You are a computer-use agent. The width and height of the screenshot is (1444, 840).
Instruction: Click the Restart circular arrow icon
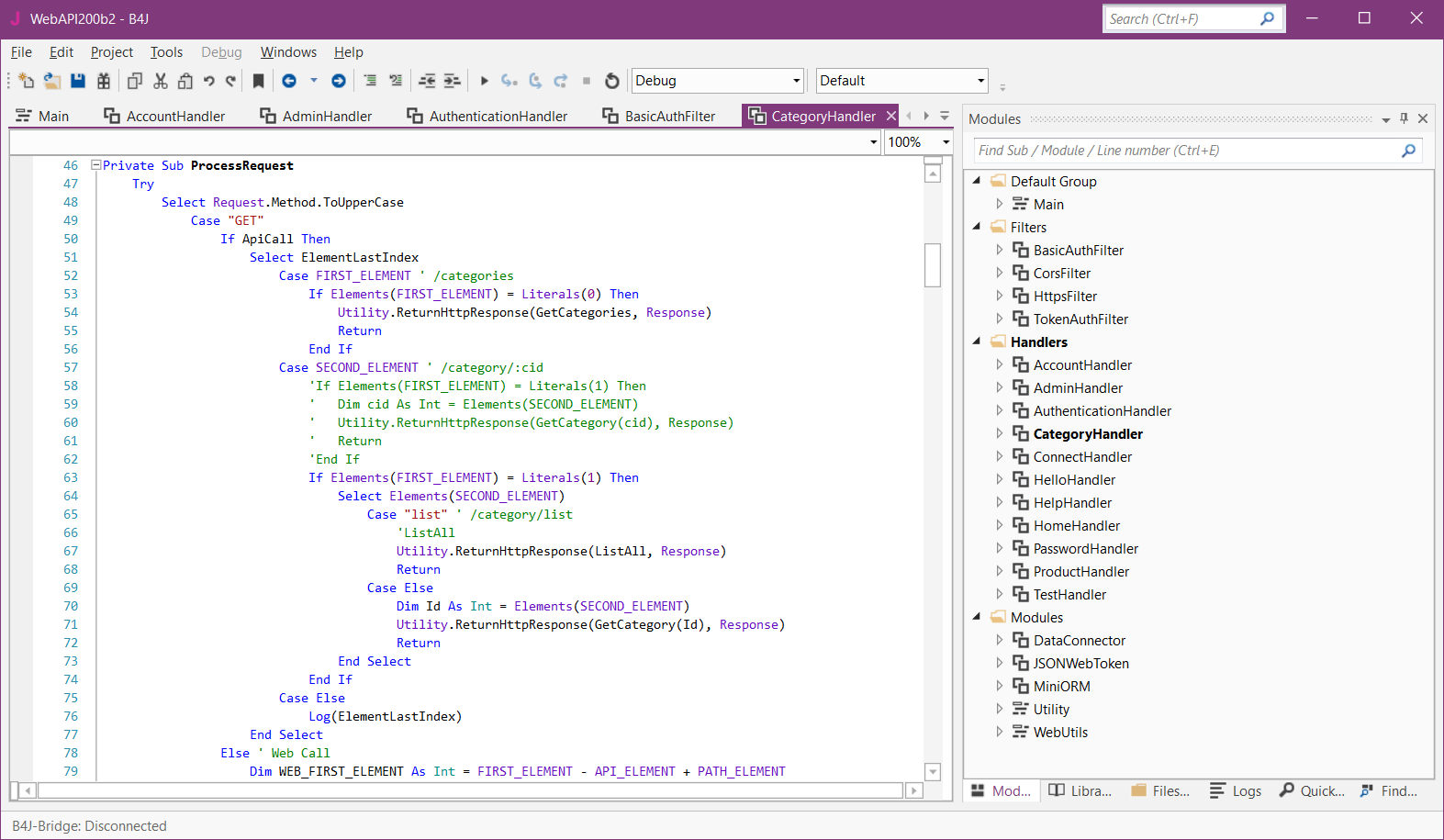612,81
